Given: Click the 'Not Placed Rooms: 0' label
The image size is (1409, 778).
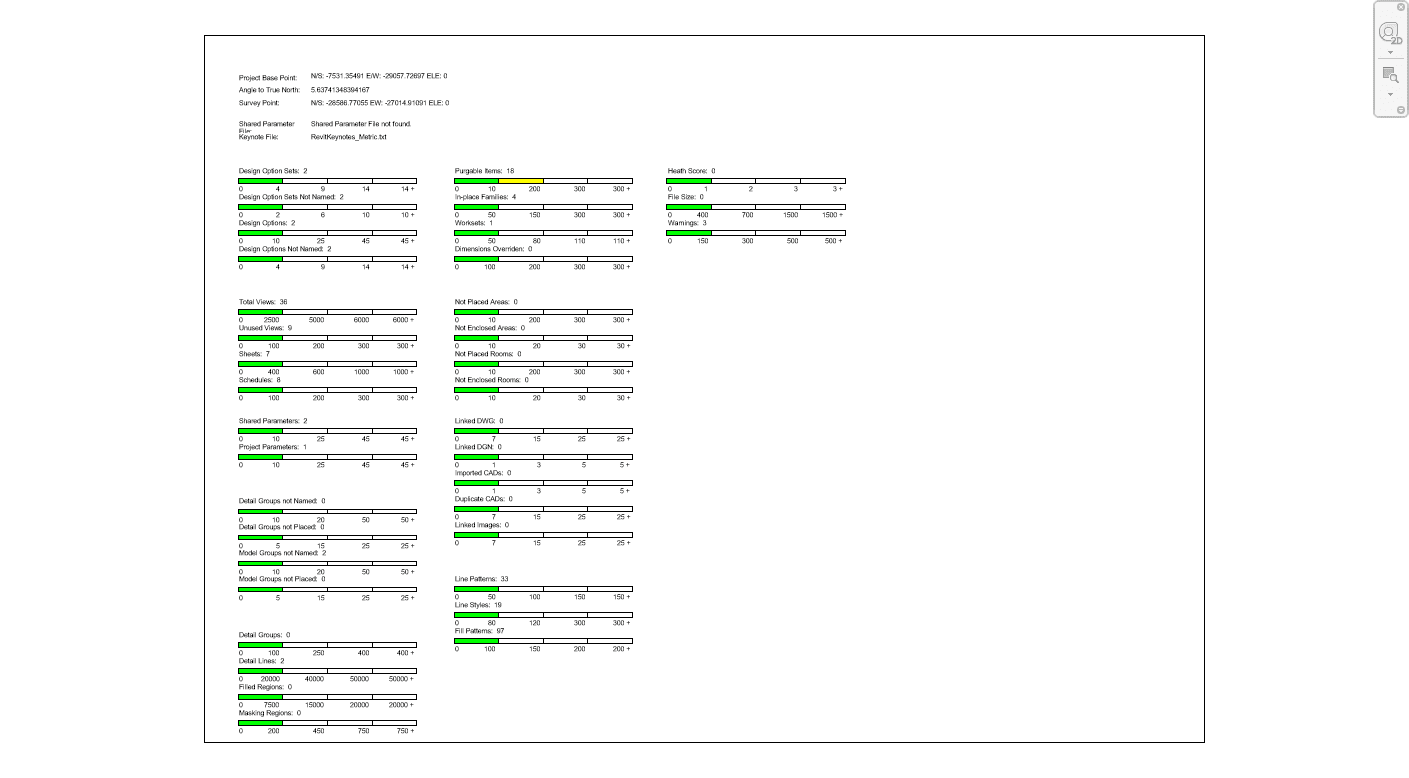Looking at the screenshot, I should click(x=488, y=353).
